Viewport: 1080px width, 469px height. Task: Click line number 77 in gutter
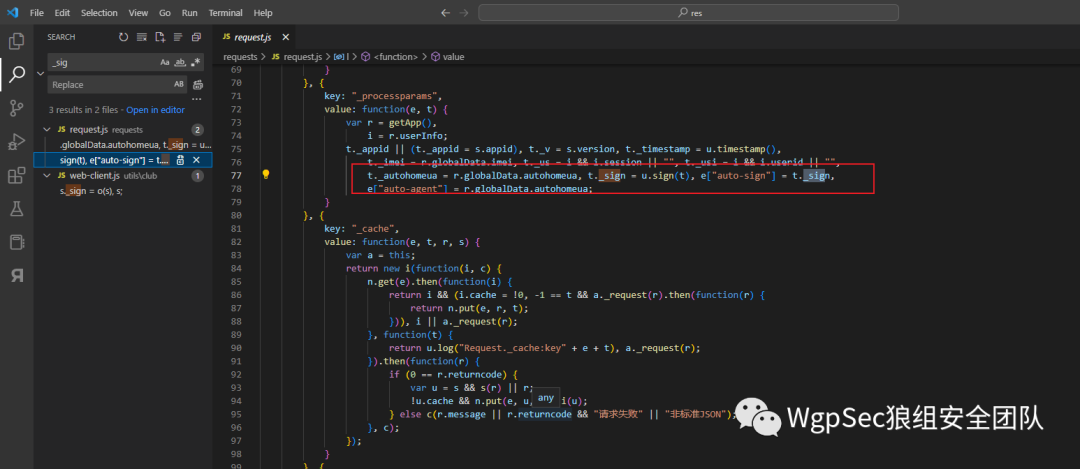coord(237,176)
